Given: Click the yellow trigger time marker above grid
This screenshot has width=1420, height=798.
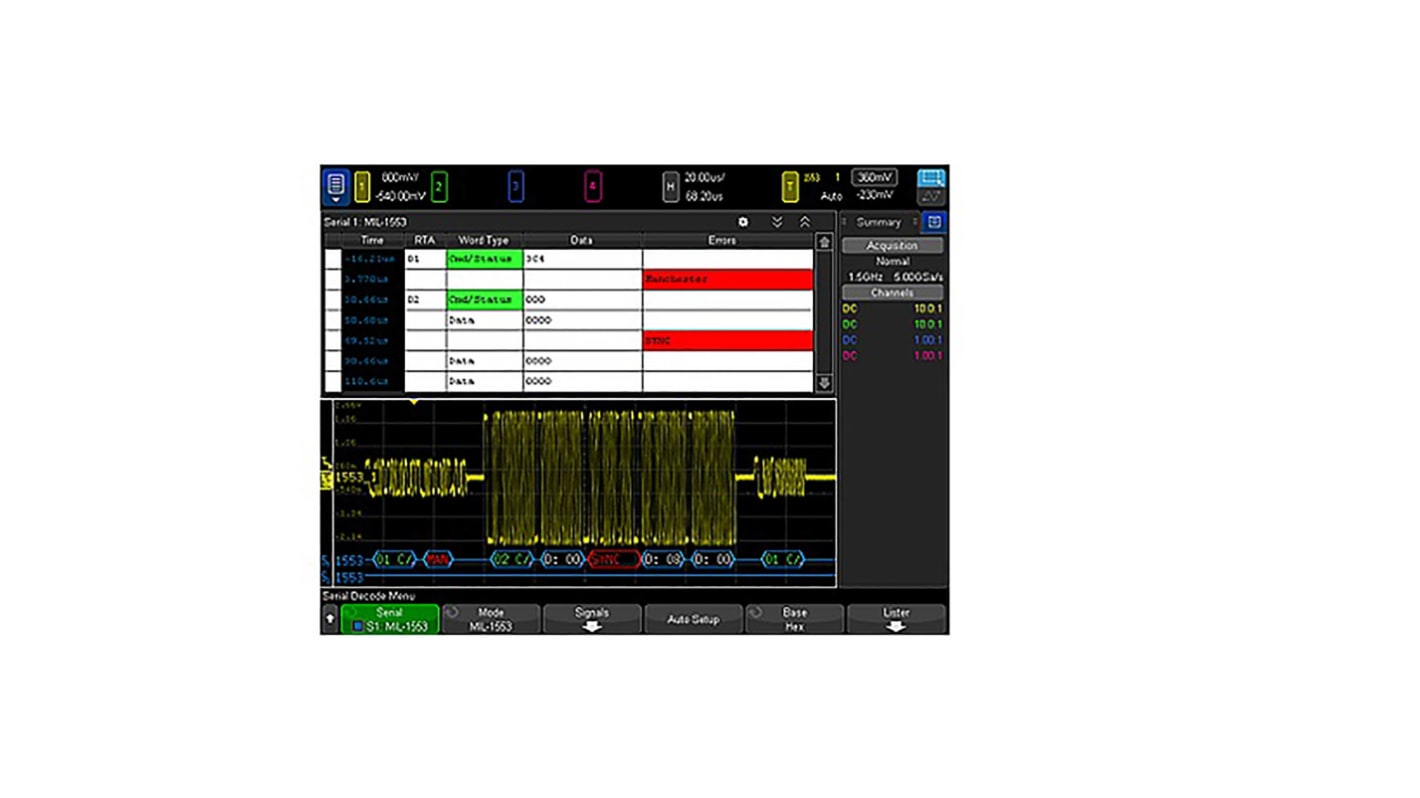Looking at the screenshot, I should click(x=413, y=403).
